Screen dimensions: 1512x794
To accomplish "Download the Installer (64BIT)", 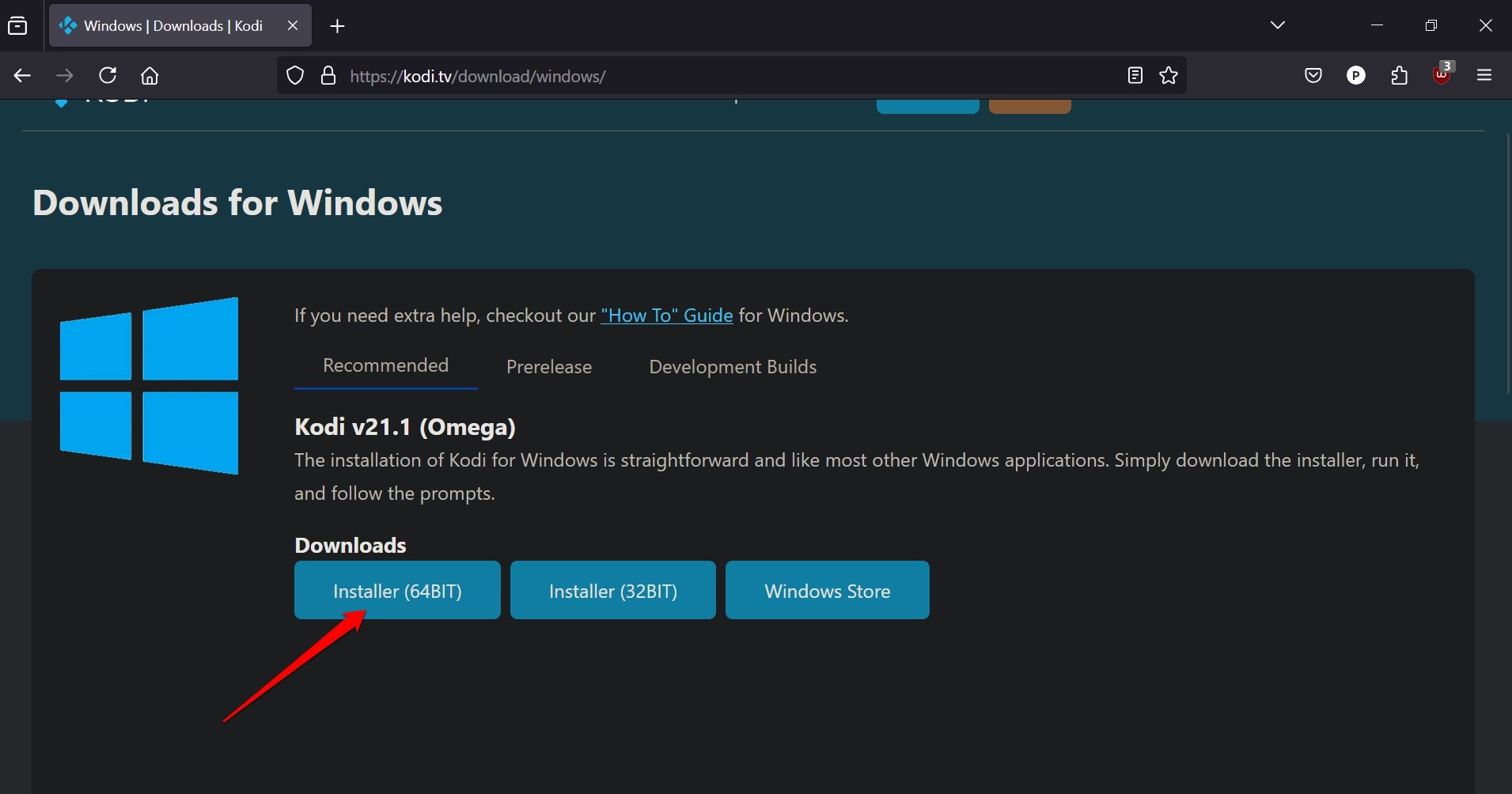I will tap(397, 590).
